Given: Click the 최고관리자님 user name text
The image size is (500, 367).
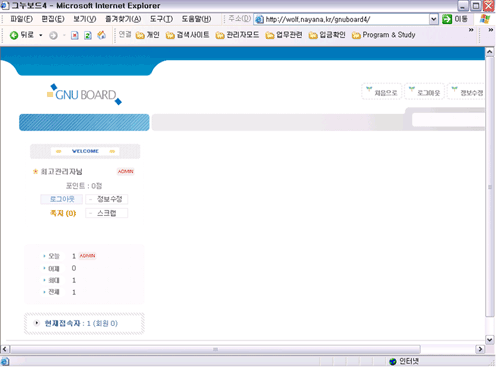Looking at the screenshot, I should pyautogui.click(x=61, y=172).
